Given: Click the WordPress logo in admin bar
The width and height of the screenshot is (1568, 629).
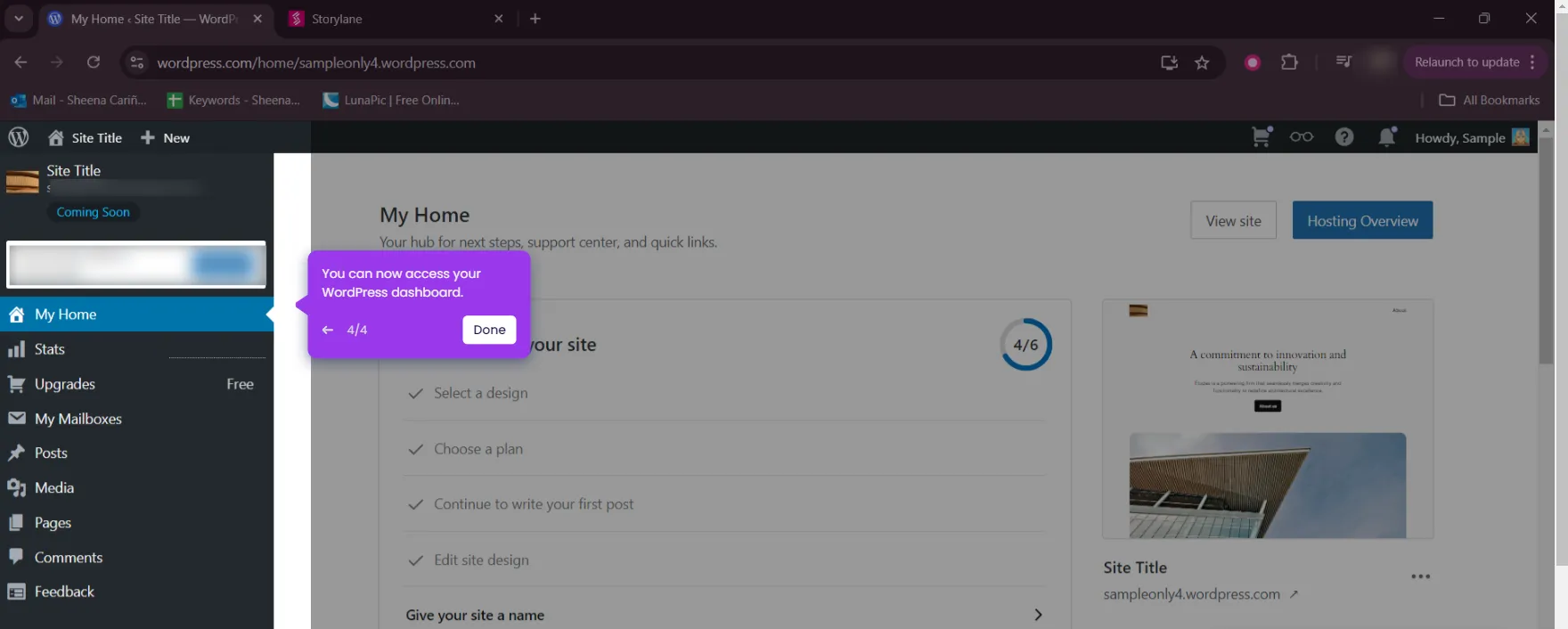Looking at the screenshot, I should (19, 137).
